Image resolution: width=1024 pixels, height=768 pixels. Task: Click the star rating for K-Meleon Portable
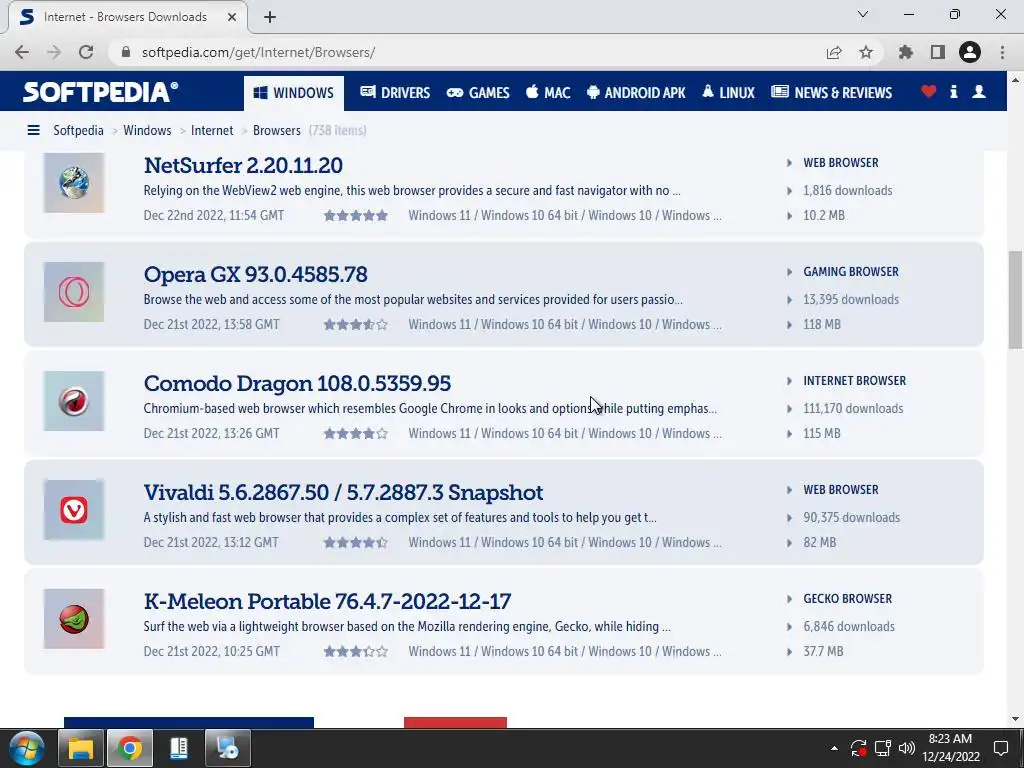(x=356, y=652)
